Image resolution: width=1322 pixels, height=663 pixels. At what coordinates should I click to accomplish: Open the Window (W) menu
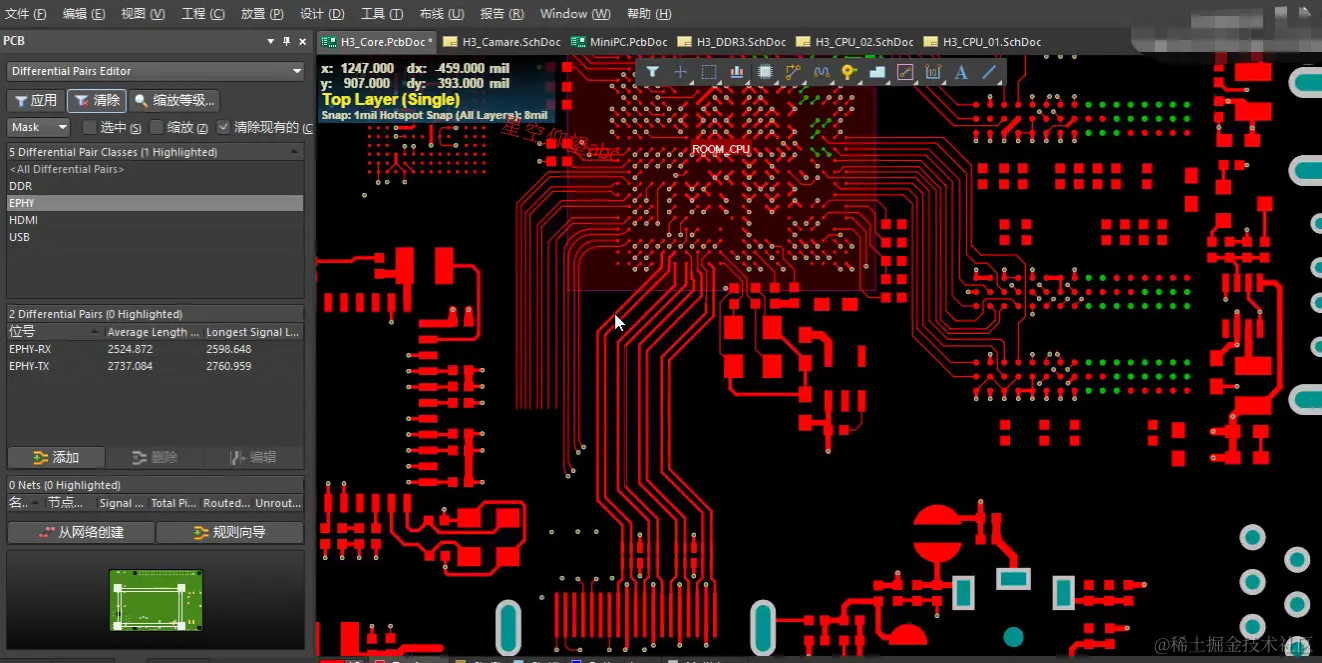(x=575, y=14)
